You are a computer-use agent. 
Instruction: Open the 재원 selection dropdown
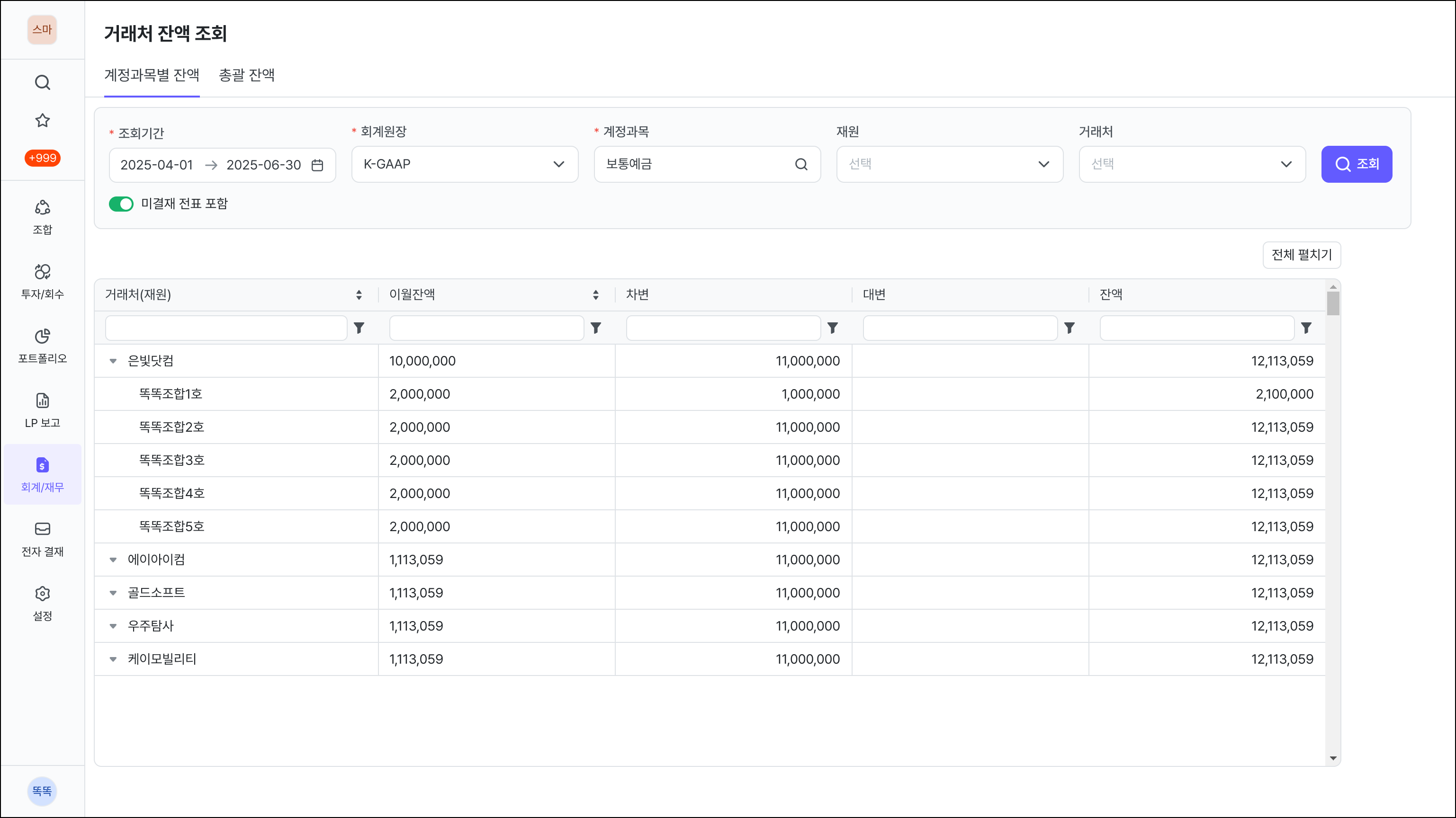[950, 164]
